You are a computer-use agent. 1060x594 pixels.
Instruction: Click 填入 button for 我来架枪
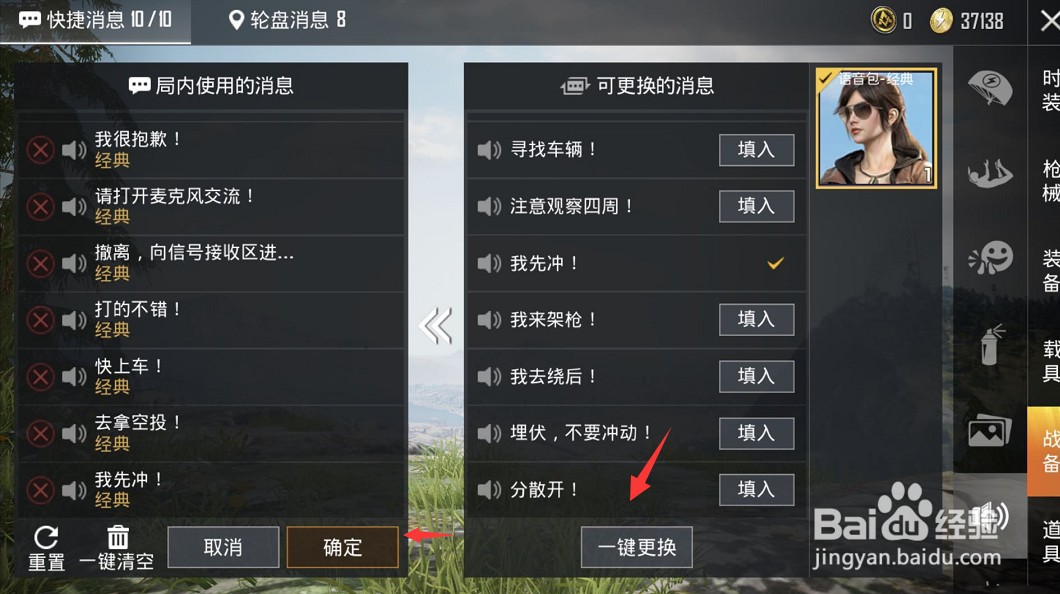[x=756, y=319]
